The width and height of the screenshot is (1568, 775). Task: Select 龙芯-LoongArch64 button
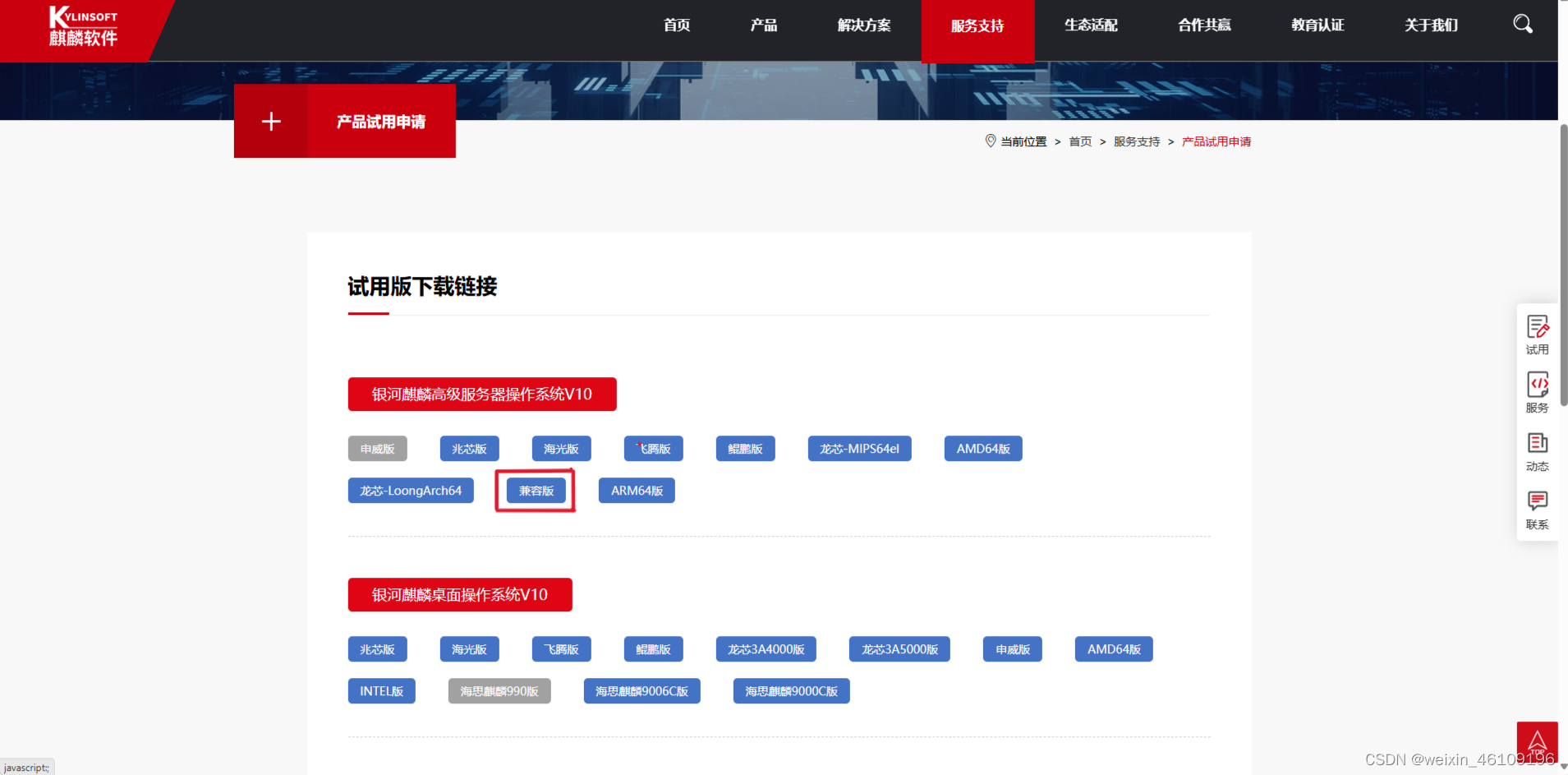tap(411, 491)
